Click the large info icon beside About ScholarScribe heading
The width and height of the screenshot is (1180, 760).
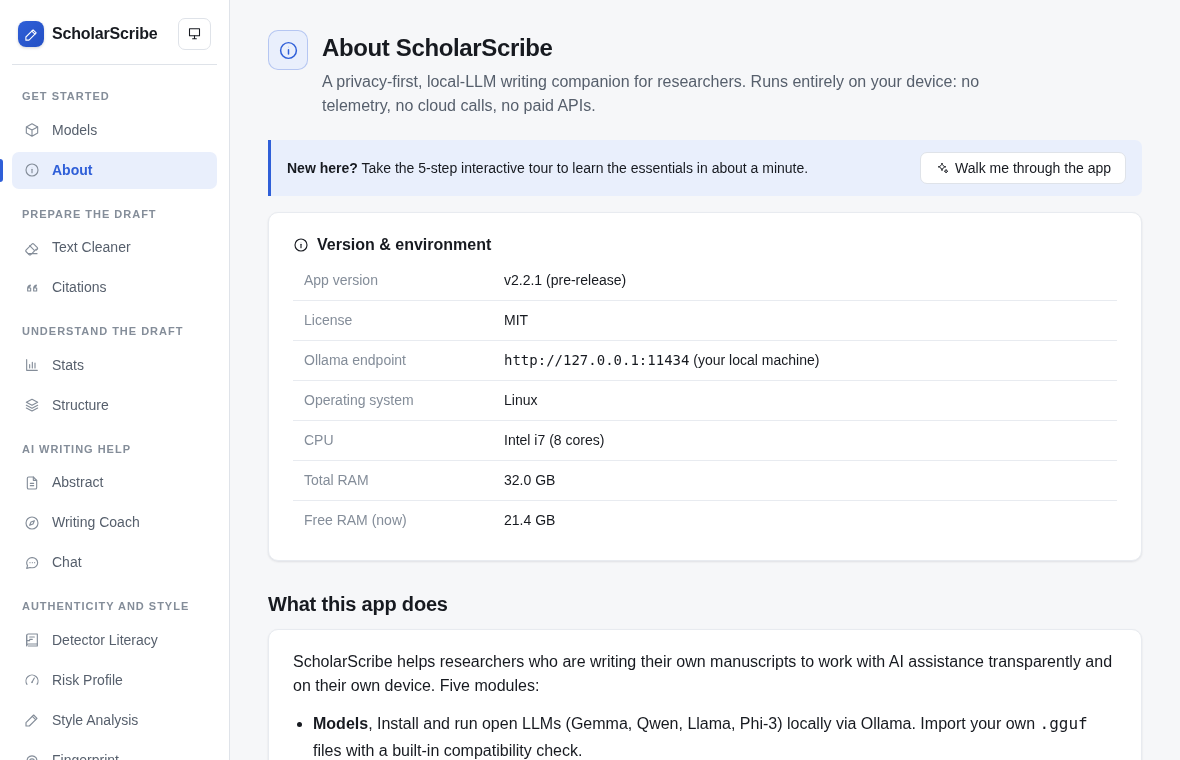288,50
